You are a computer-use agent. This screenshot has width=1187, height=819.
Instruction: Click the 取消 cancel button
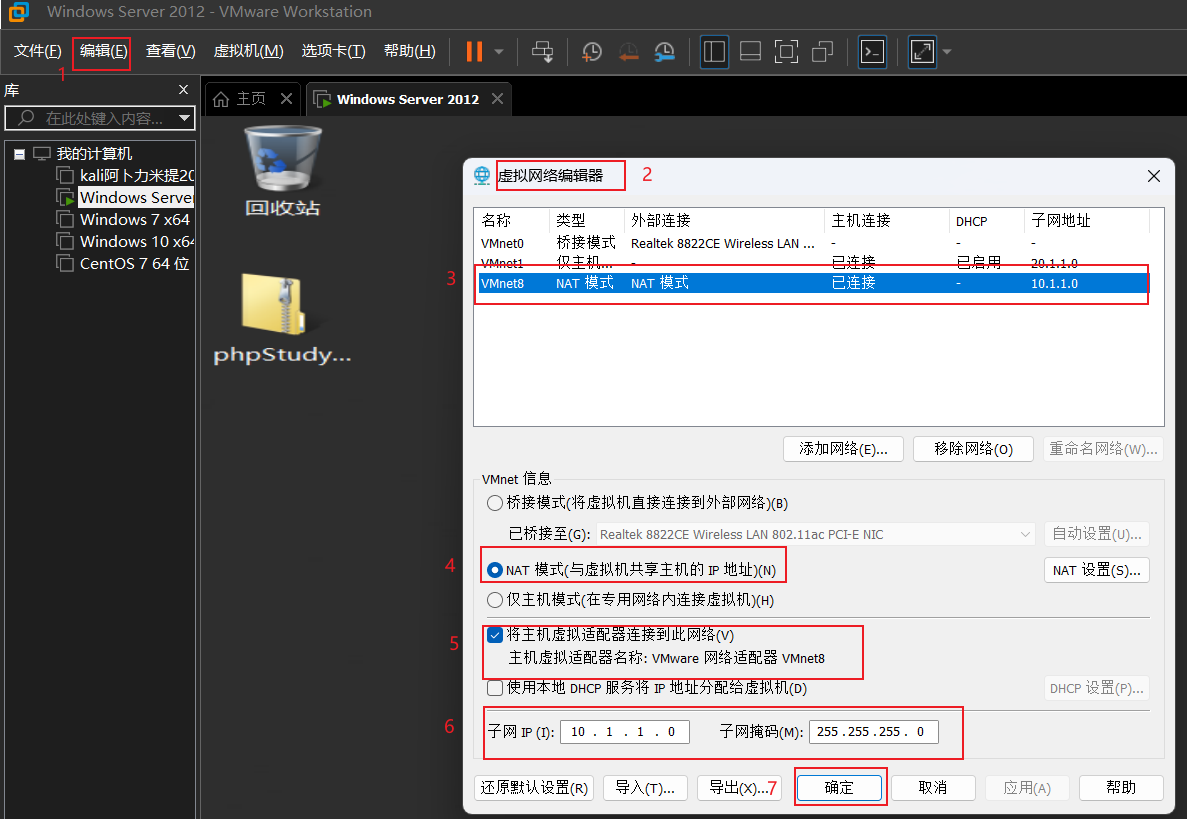coord(933,788)
